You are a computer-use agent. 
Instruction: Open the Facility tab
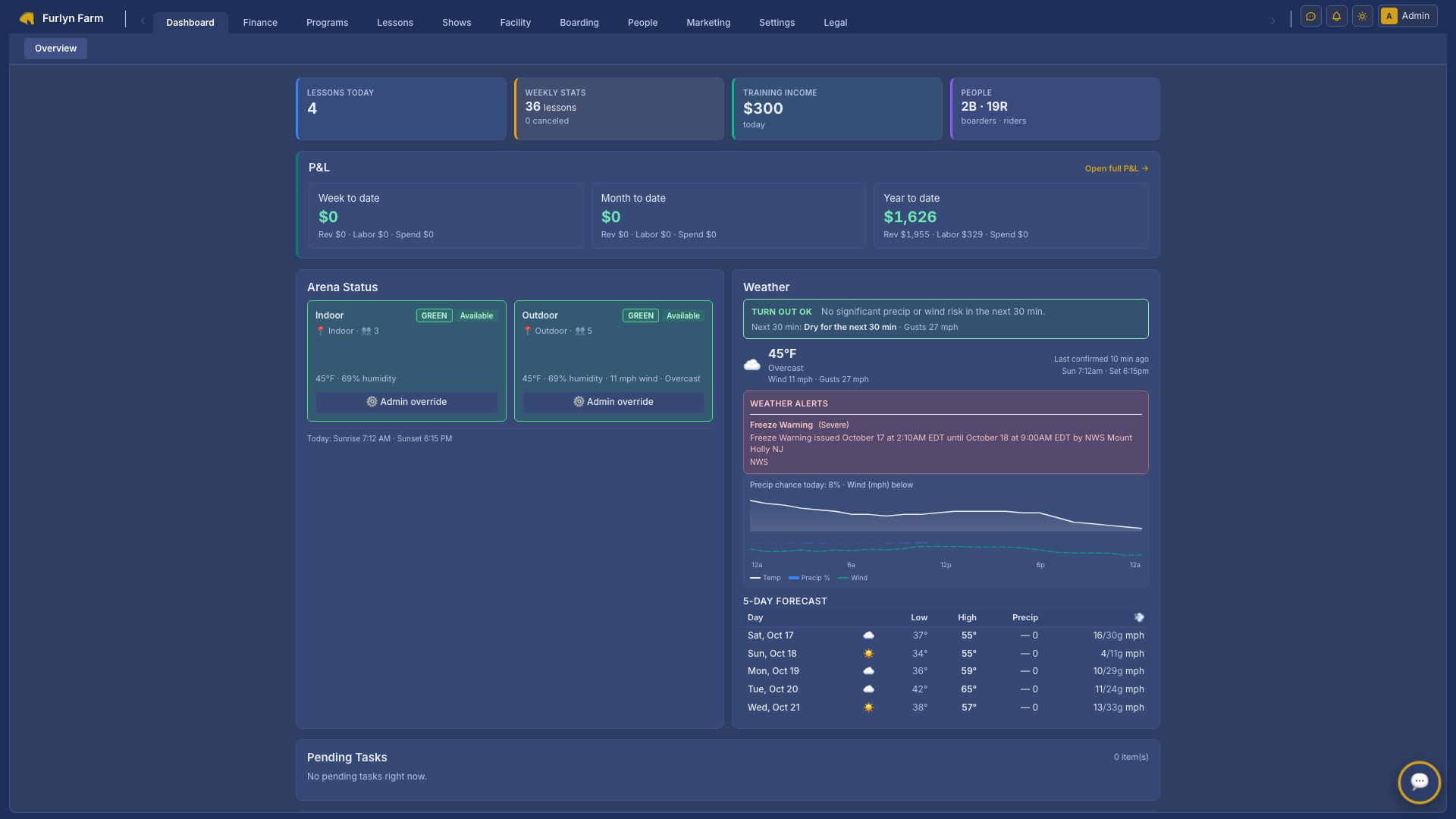[x=515, y=23]
